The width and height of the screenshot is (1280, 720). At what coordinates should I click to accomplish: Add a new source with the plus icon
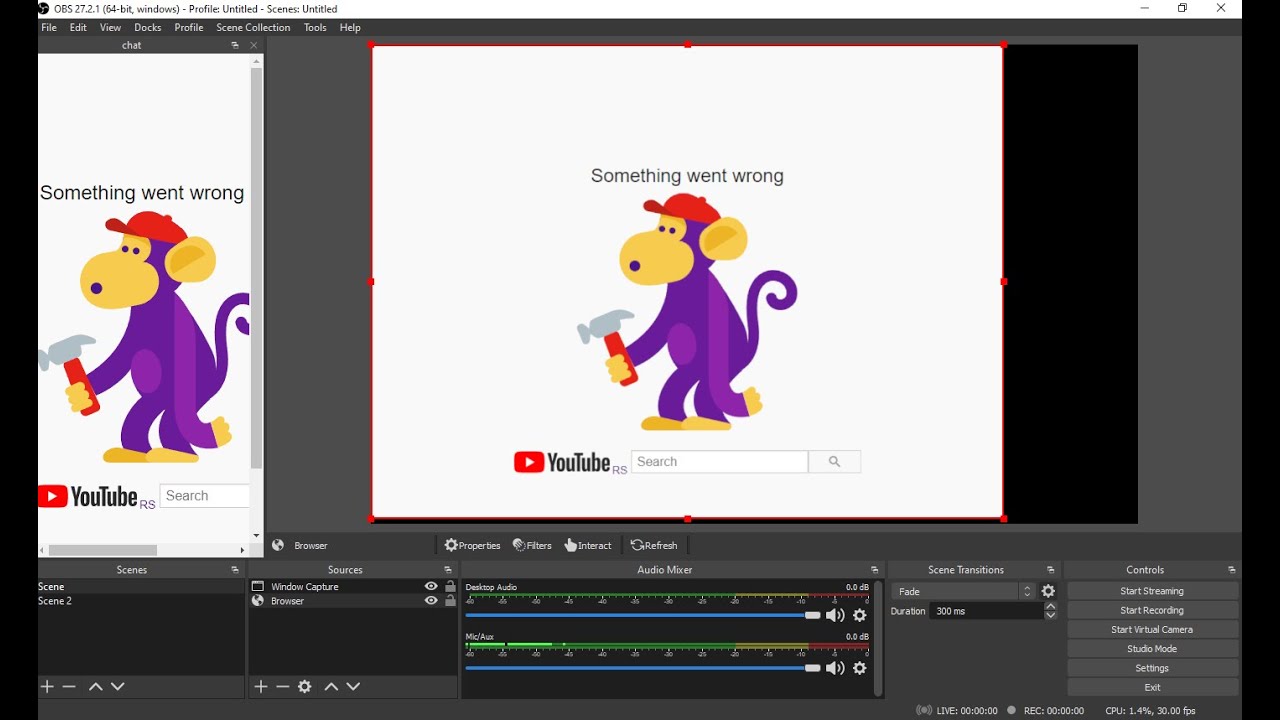[261, 687]
